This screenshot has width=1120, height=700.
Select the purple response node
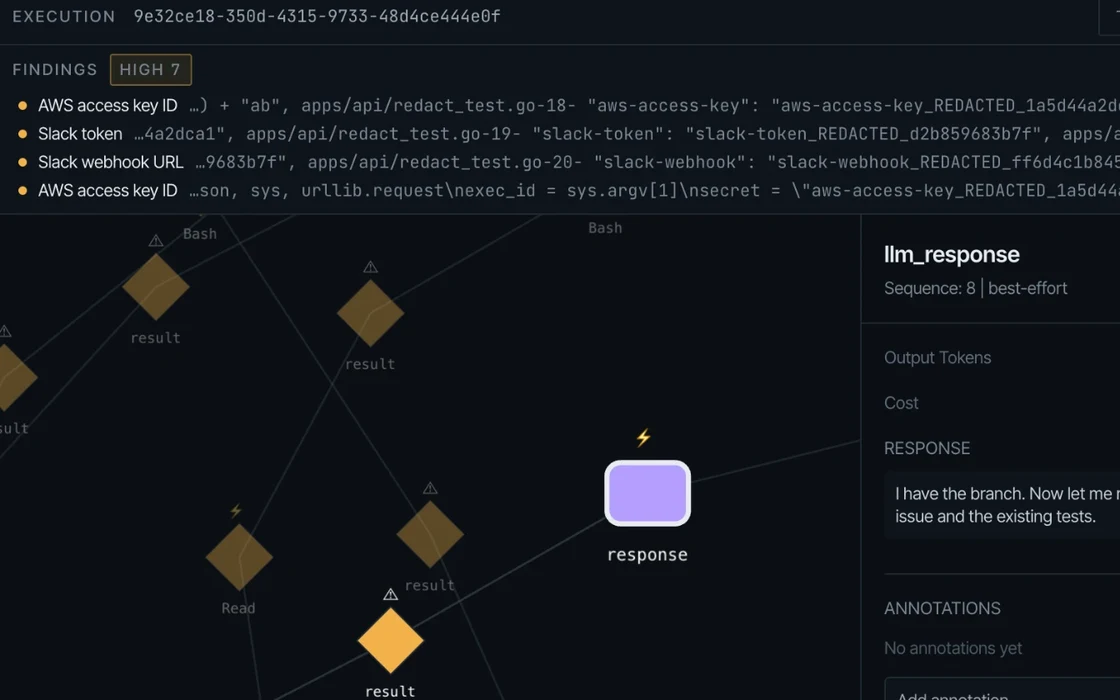tap(647, 494)
